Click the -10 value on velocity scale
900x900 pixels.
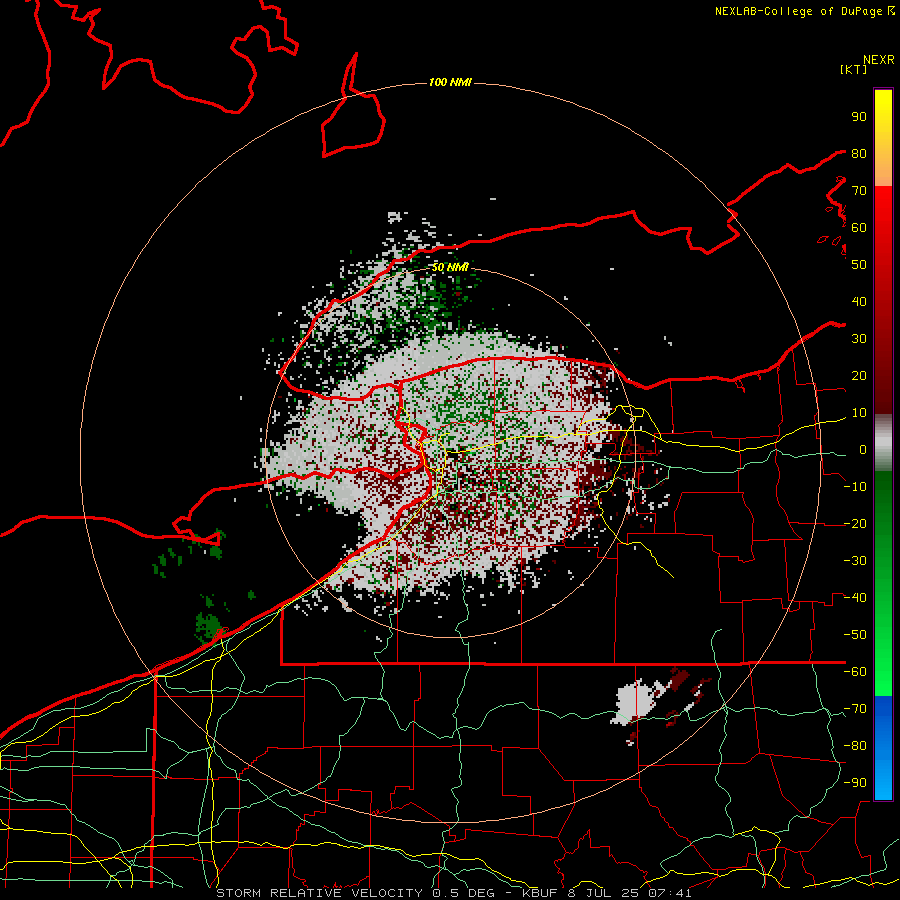coord(855,487)
